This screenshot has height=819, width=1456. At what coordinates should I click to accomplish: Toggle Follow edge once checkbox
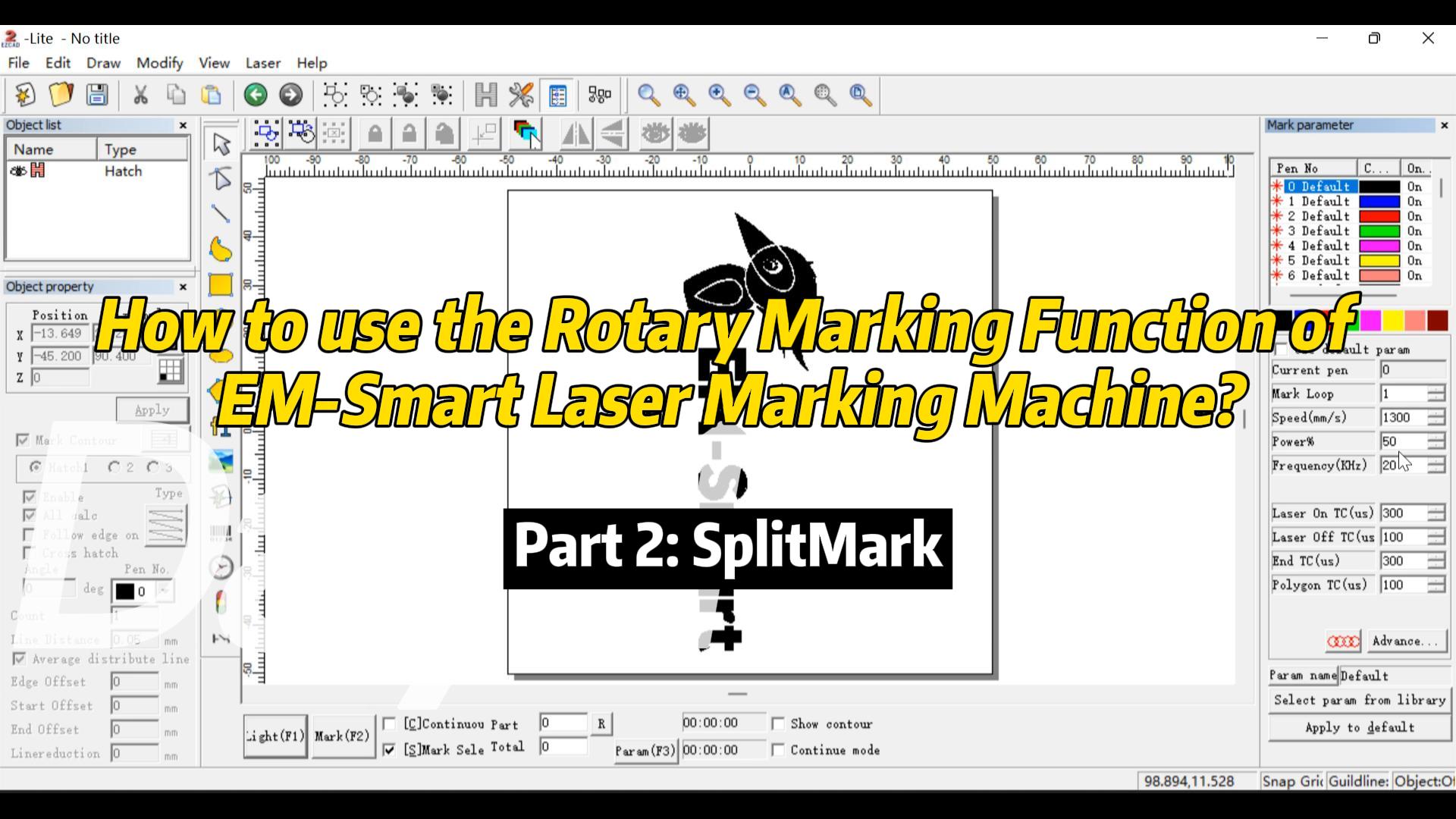[x=28, y=535]
